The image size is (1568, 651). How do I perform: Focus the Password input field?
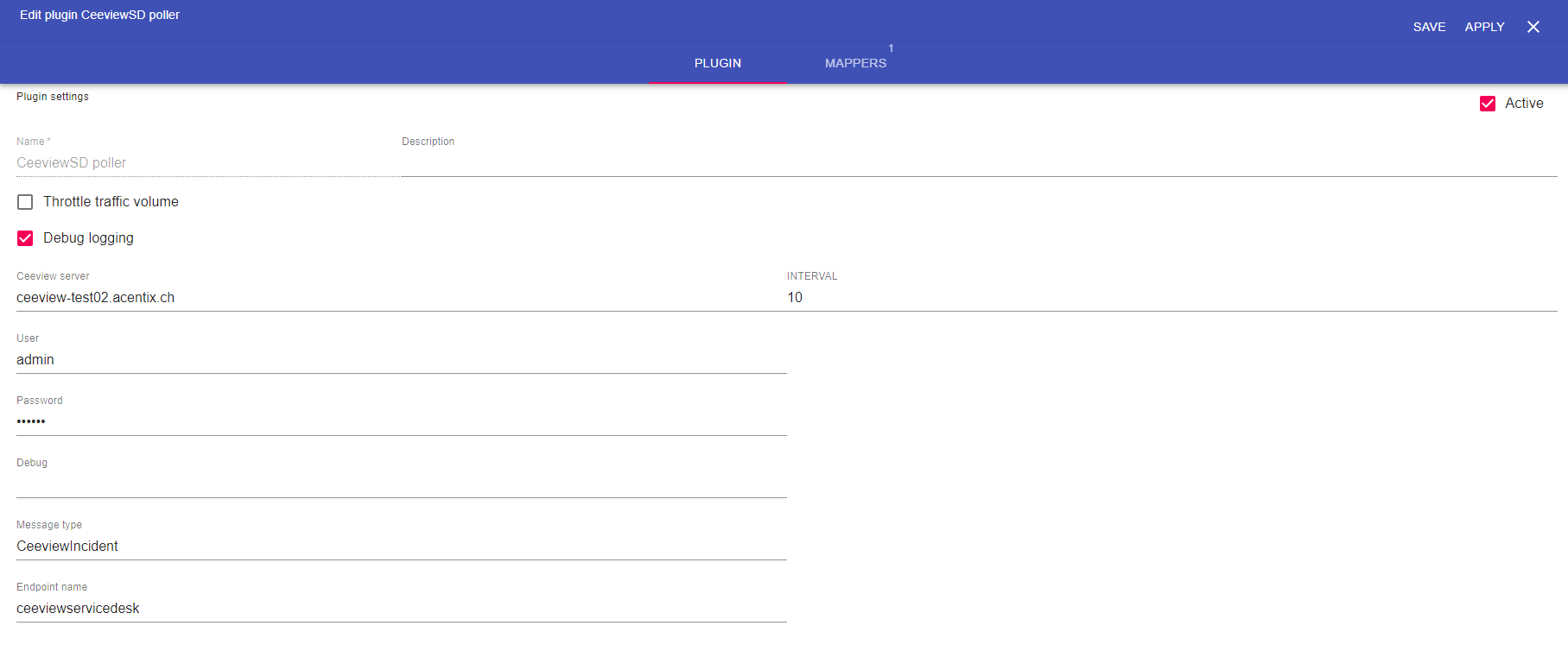[399, 422]
